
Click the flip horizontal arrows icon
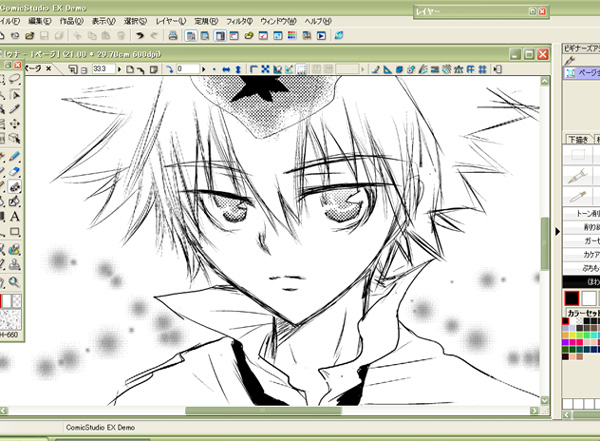pyautogui.click(x=226, y=69)
